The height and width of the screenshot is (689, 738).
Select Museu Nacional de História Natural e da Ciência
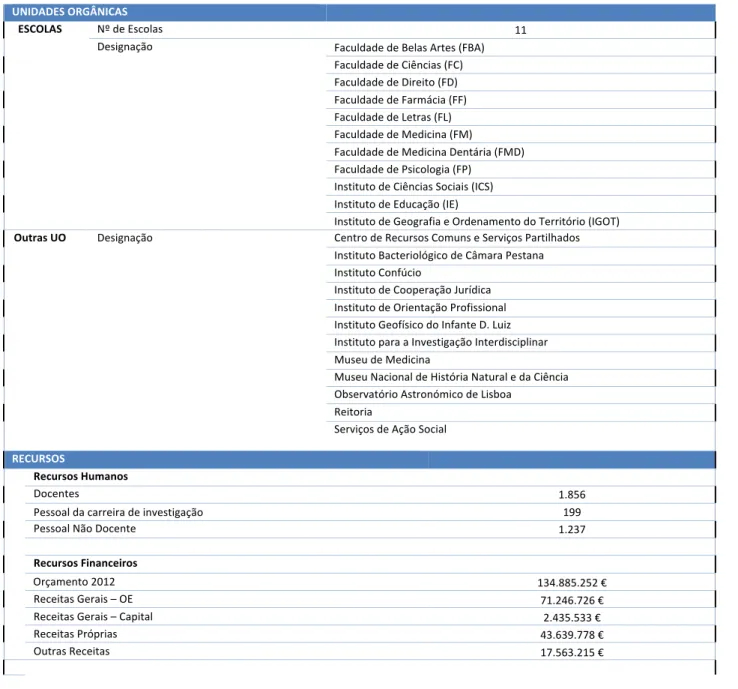point(451,377)
